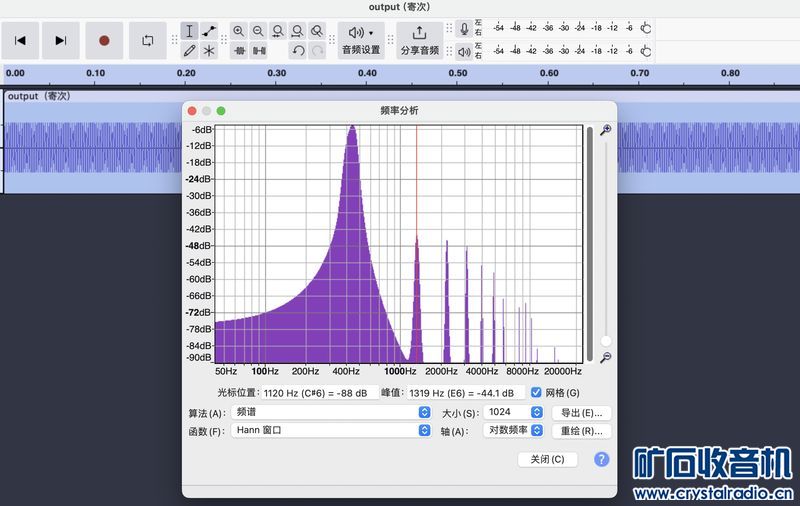Screen dimensions: 800x506
Task: Click the Zoom Out magnifier
Action: click(x=259, y=31)
